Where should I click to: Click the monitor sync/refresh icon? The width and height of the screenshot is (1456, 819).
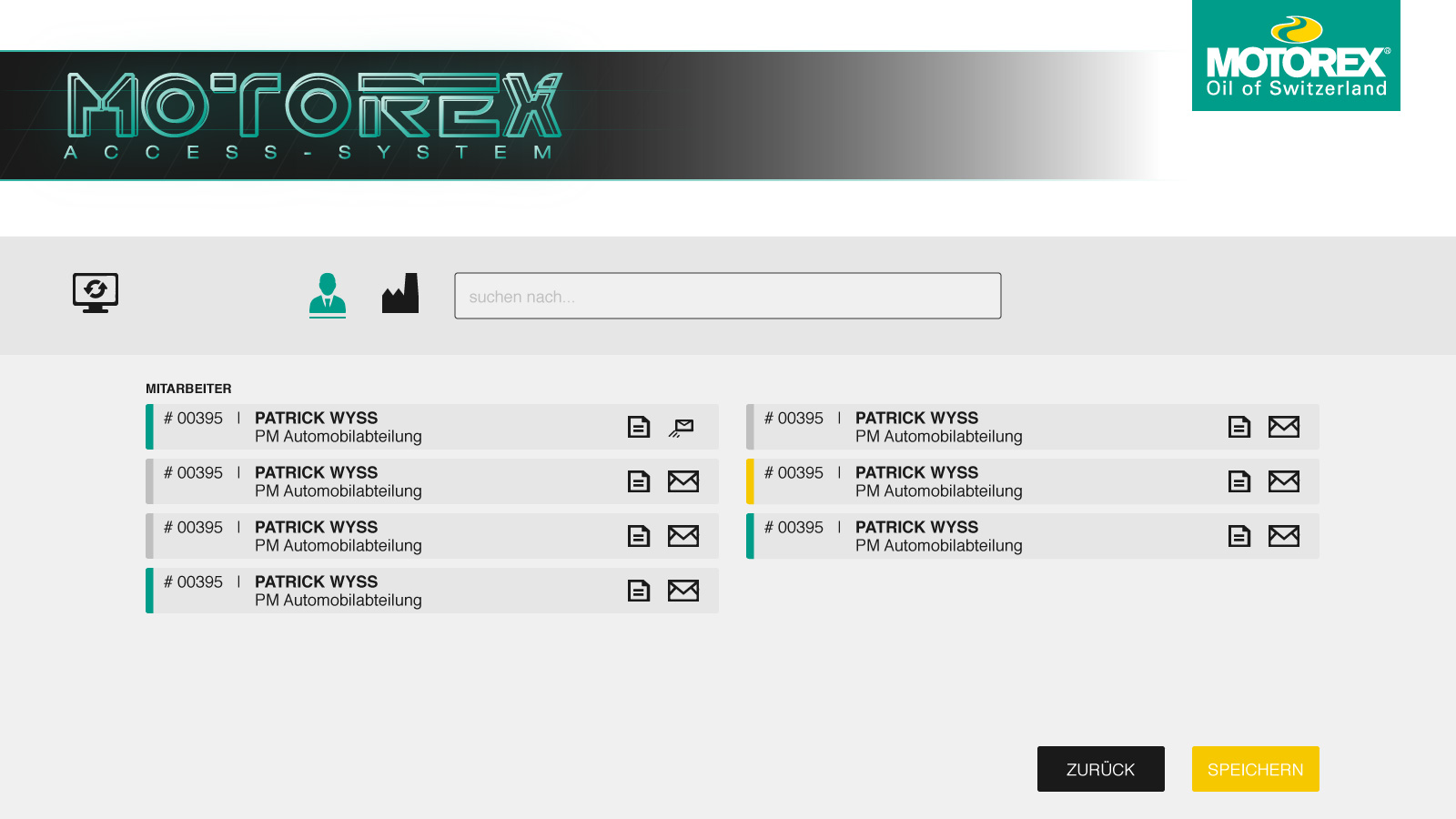[x=96, y=293]
